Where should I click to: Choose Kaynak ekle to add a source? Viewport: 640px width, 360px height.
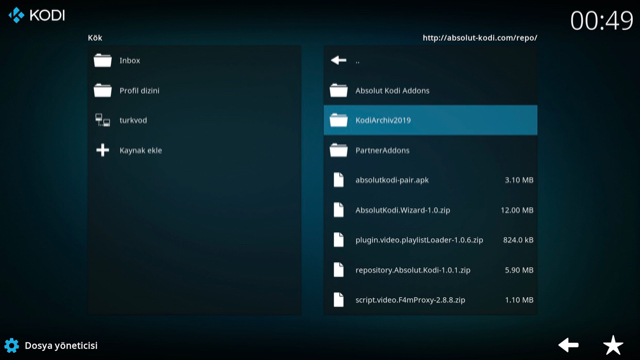point(140,150)
